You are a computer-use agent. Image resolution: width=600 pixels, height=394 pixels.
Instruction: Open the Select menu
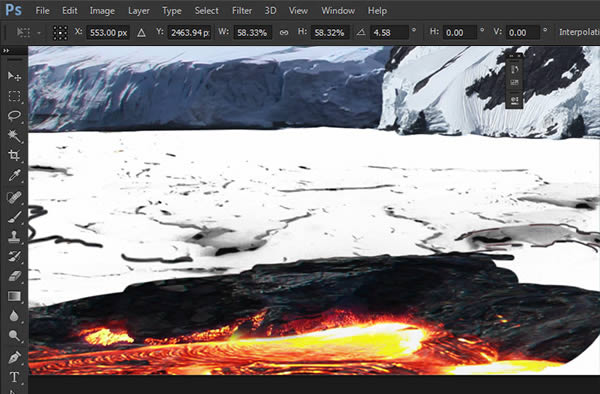click(x=207, y=11)
